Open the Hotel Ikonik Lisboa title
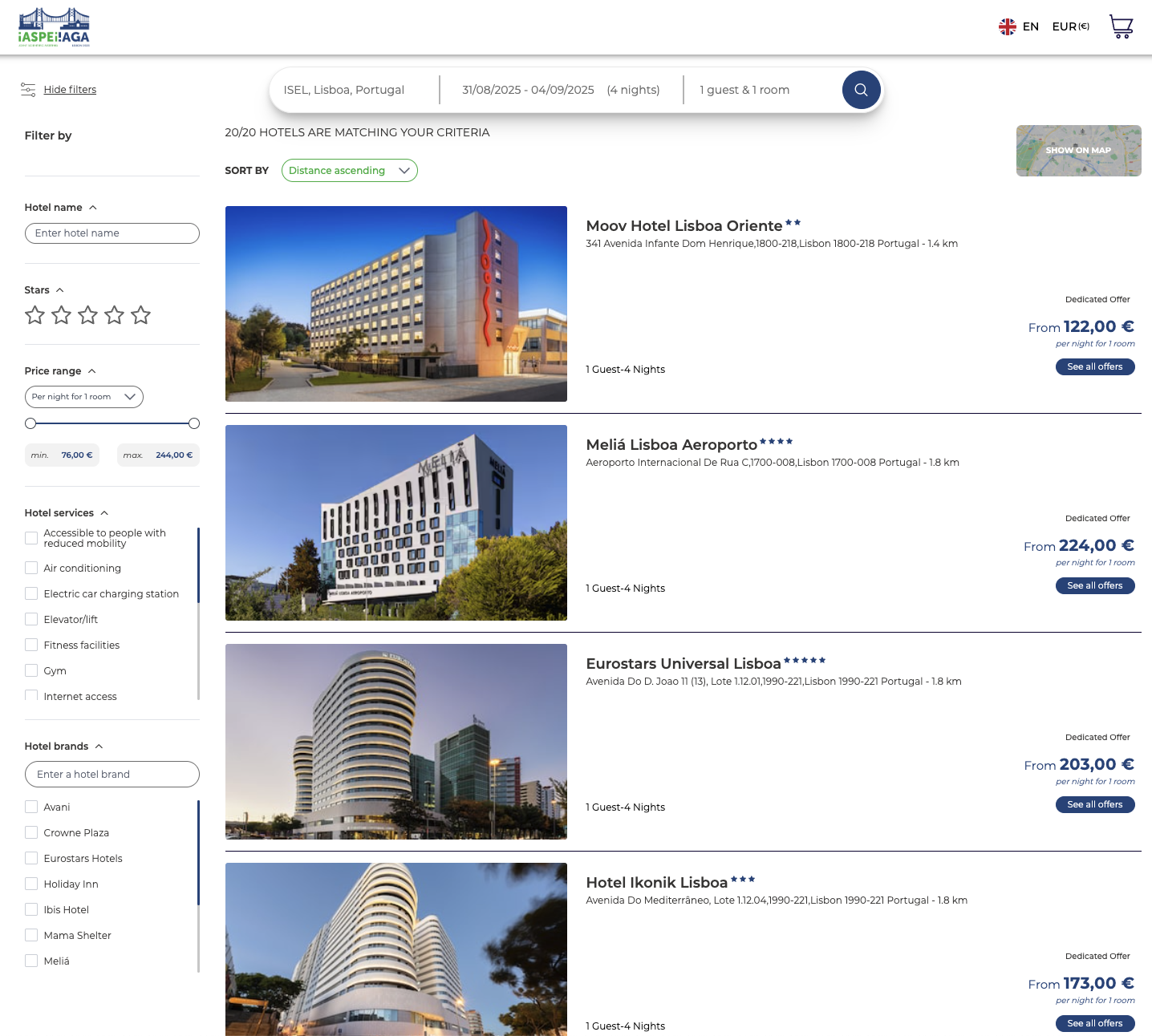Viewport: 1152px width, 1036px height. (657, 882)
